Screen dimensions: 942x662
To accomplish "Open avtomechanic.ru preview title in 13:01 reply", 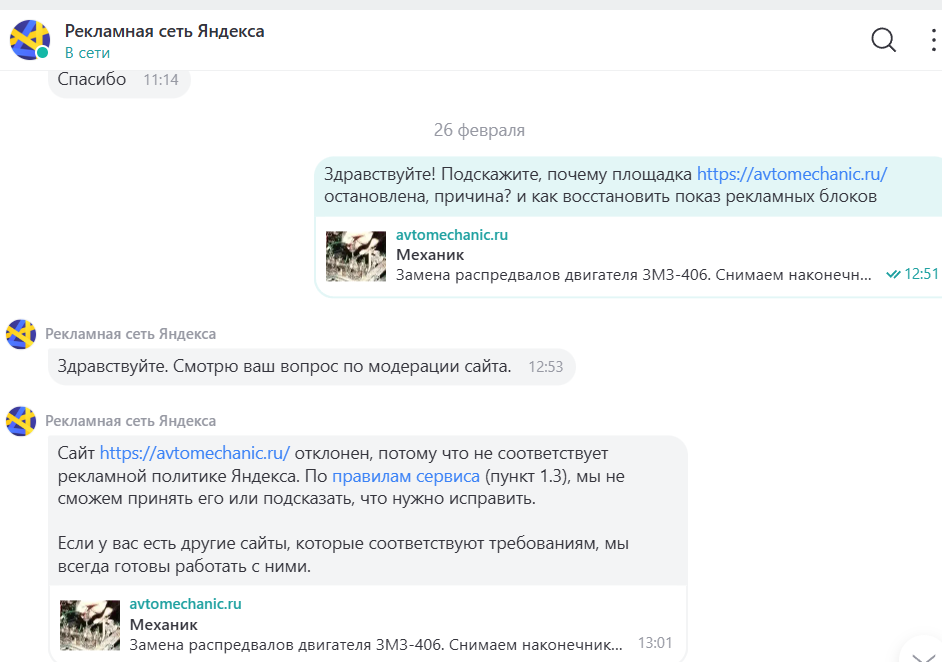I will click(186, 604).
